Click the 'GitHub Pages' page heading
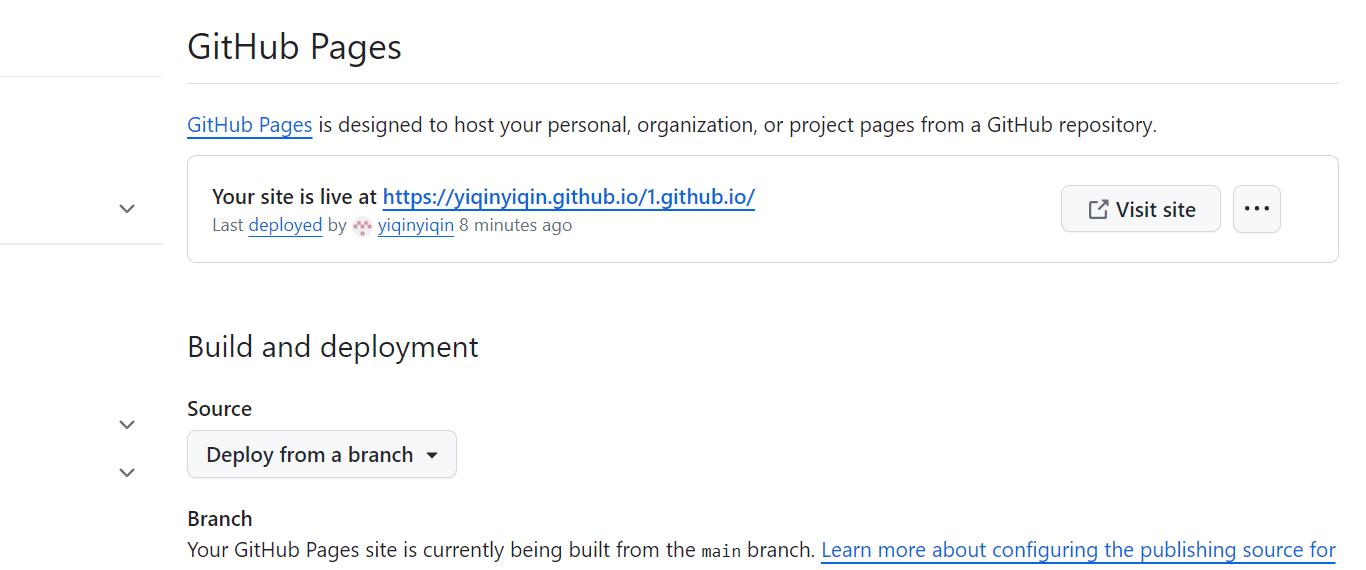The height and width of the screenshot is (570, 1366). pyautogui.click(x=294, y=47)
